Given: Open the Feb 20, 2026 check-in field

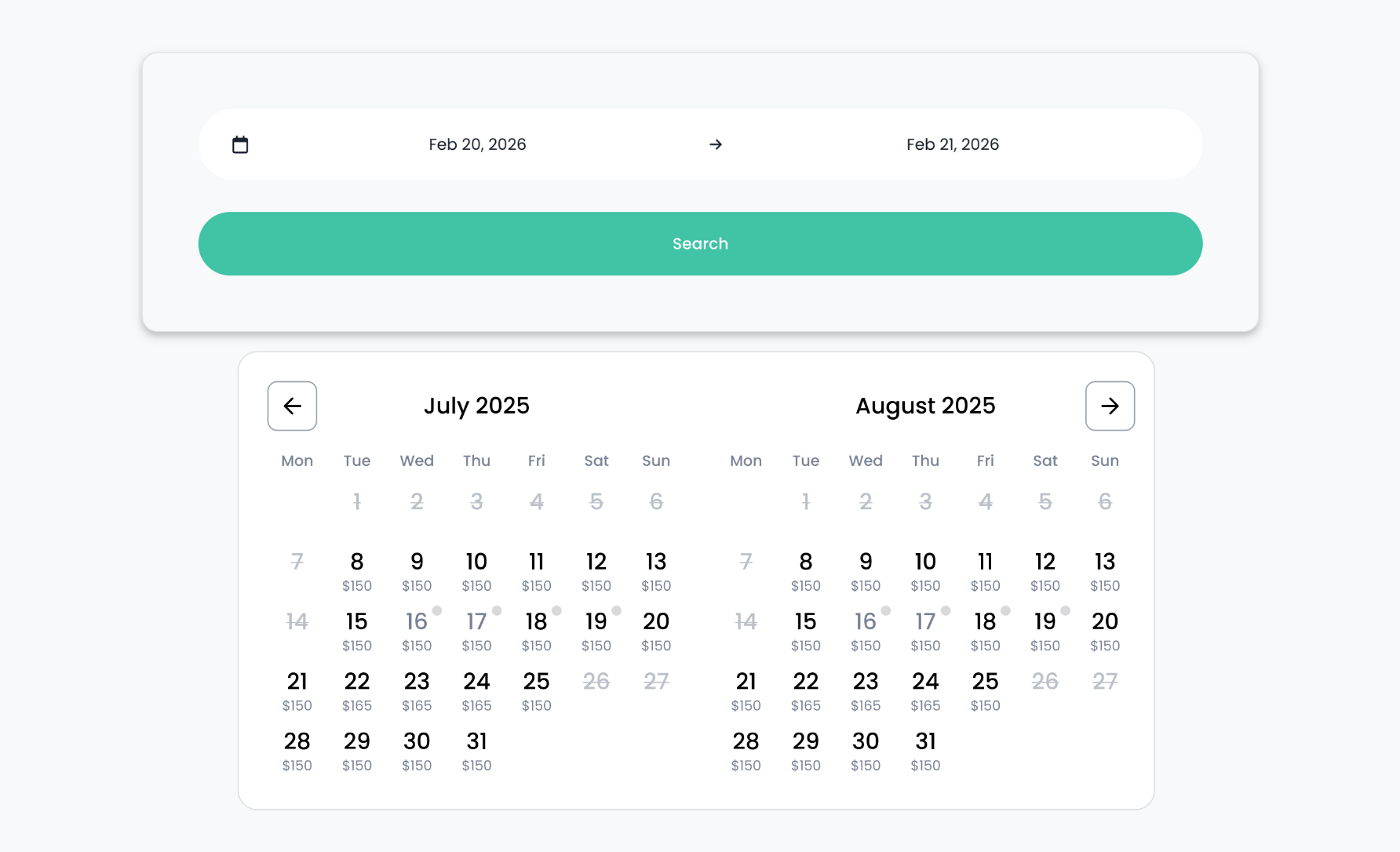Looking at the screenshot, I should coord(477,144).
